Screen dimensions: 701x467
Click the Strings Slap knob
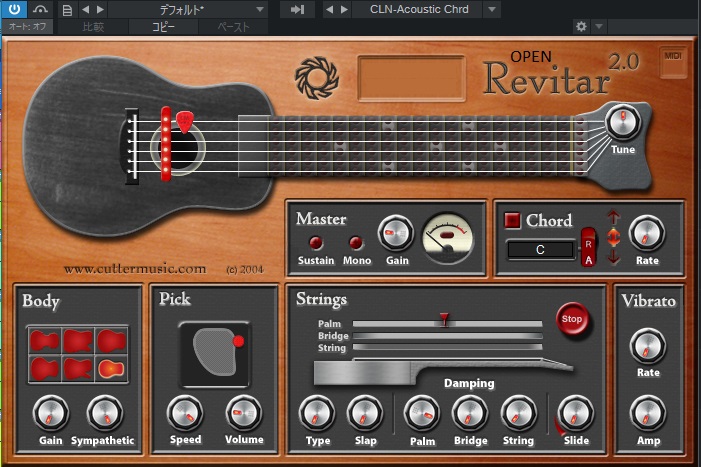pos(363,412)
